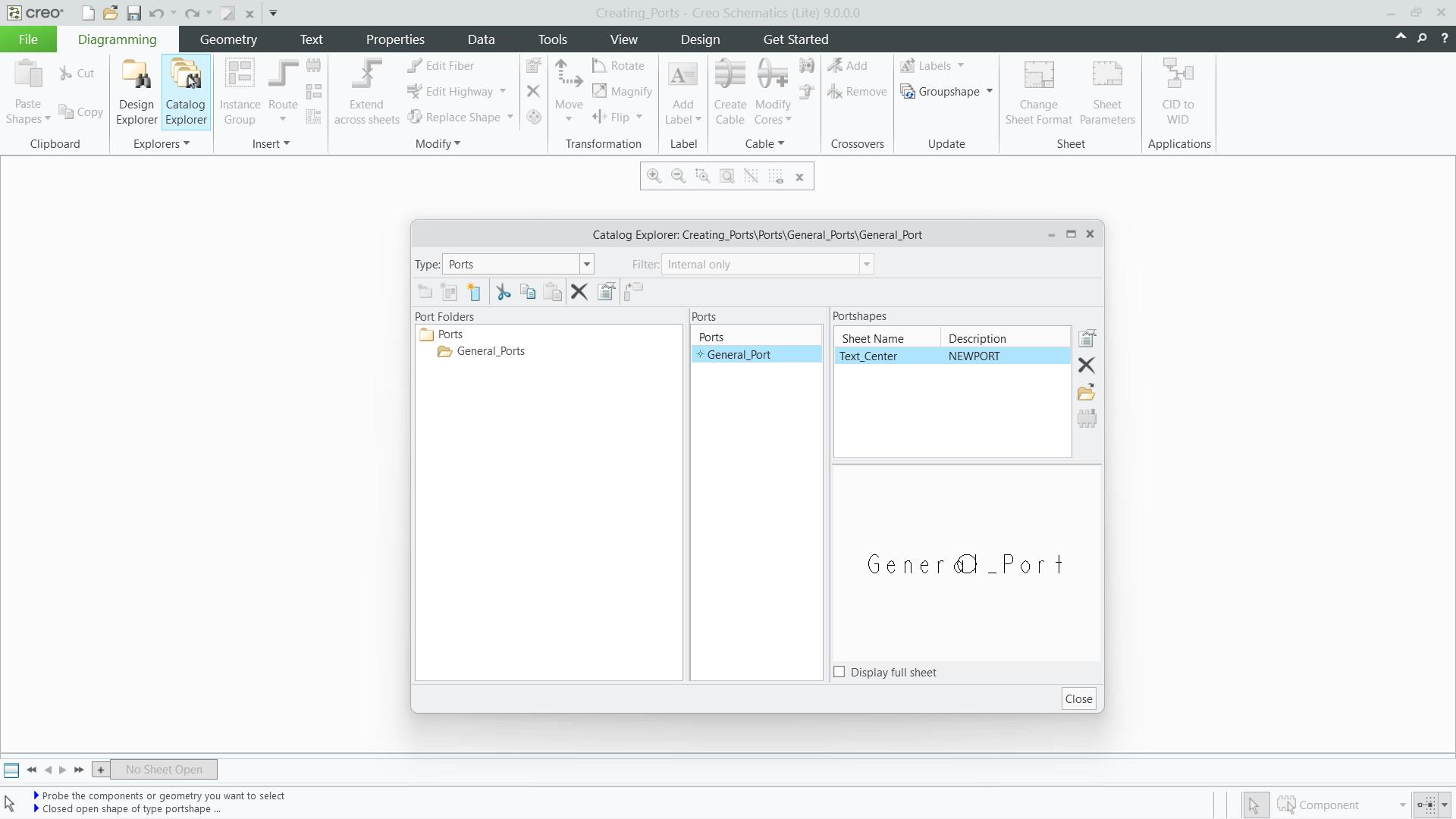
Task: Close the Catalog Explorer with Close button
Action: coord(1078,698)
